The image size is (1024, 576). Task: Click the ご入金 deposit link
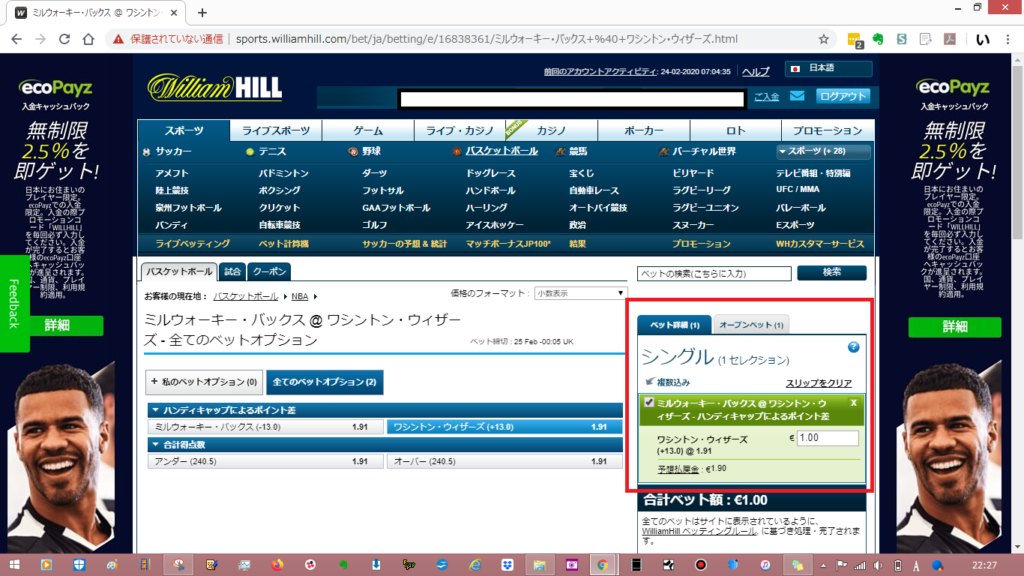(767, 97)
